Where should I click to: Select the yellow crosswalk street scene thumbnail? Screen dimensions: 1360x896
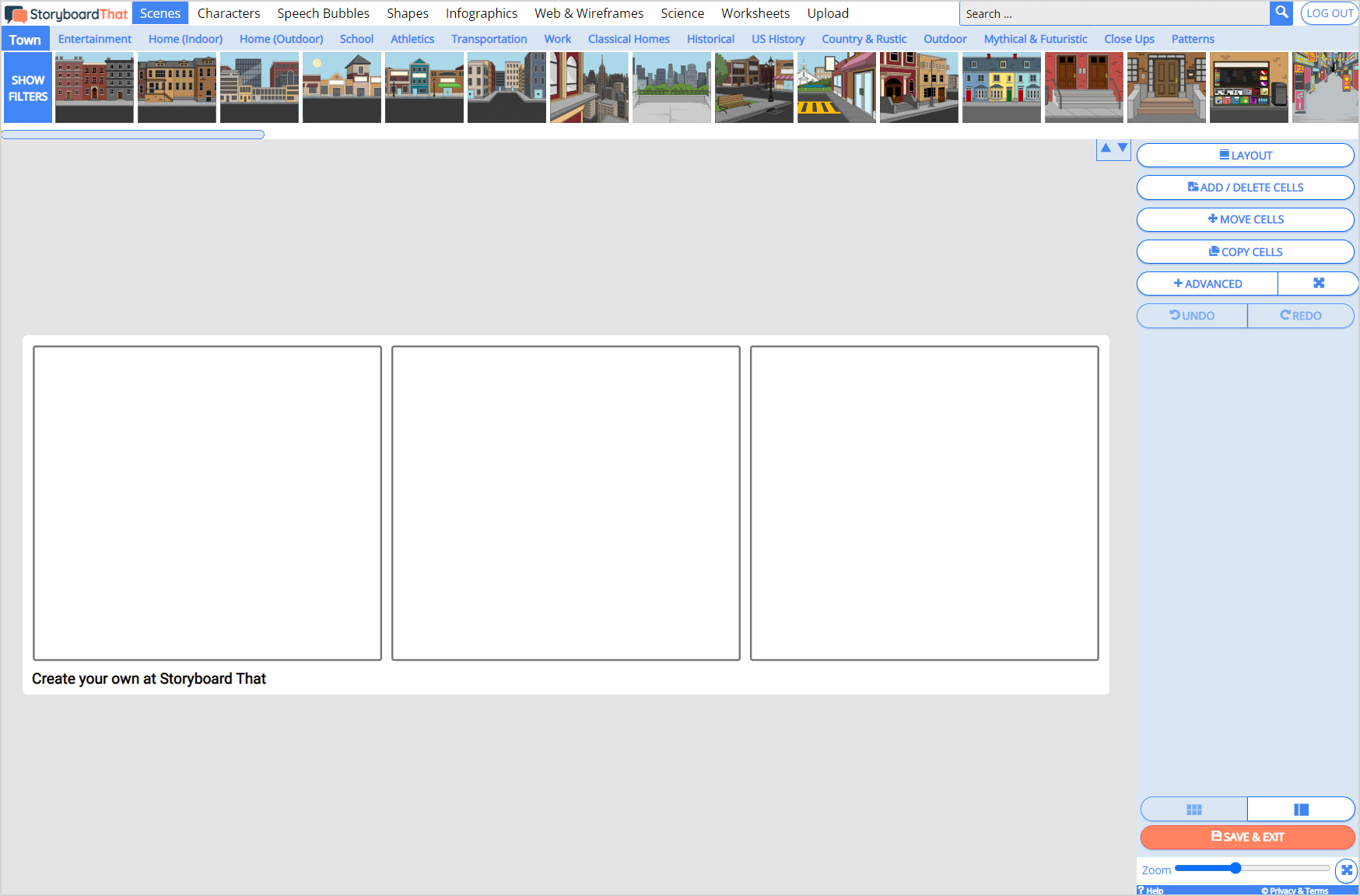pyautogui.click(x=836, y=88)
